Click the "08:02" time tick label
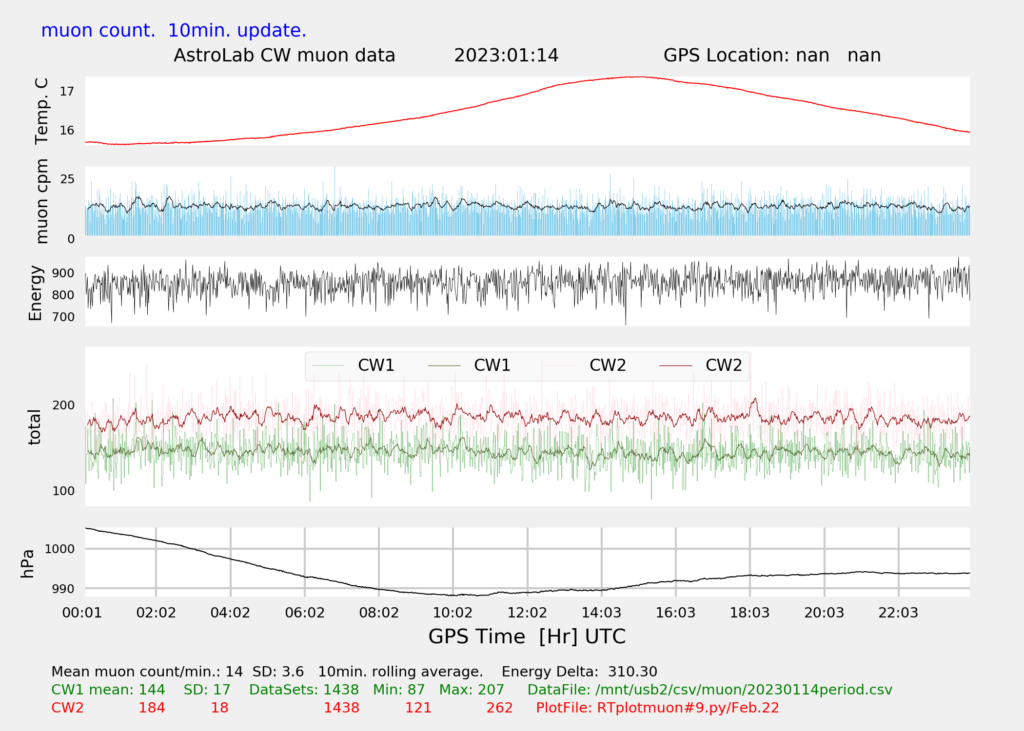This screenshot has width=1024, height=731. pyautogui.click(x=379, y=613)
